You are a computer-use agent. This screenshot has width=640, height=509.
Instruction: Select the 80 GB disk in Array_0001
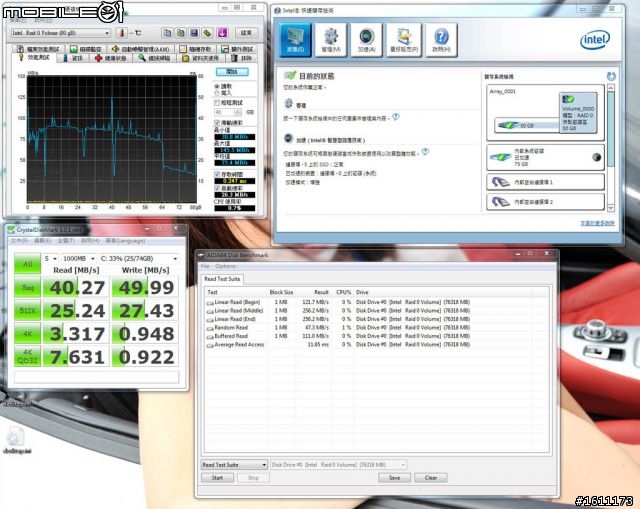(527, 125)
